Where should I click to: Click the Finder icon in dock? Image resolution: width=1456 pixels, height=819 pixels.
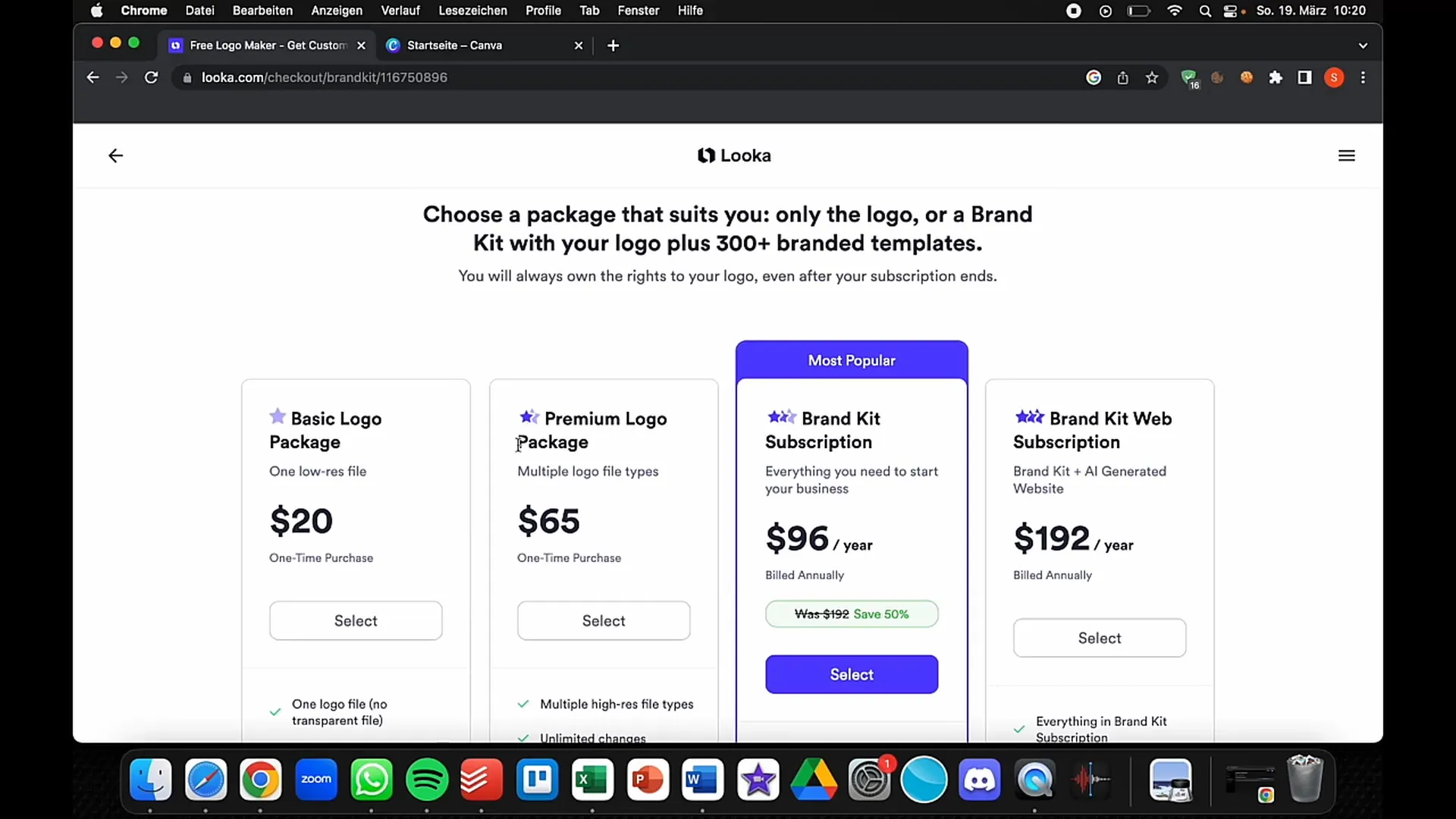coord(150,779)
